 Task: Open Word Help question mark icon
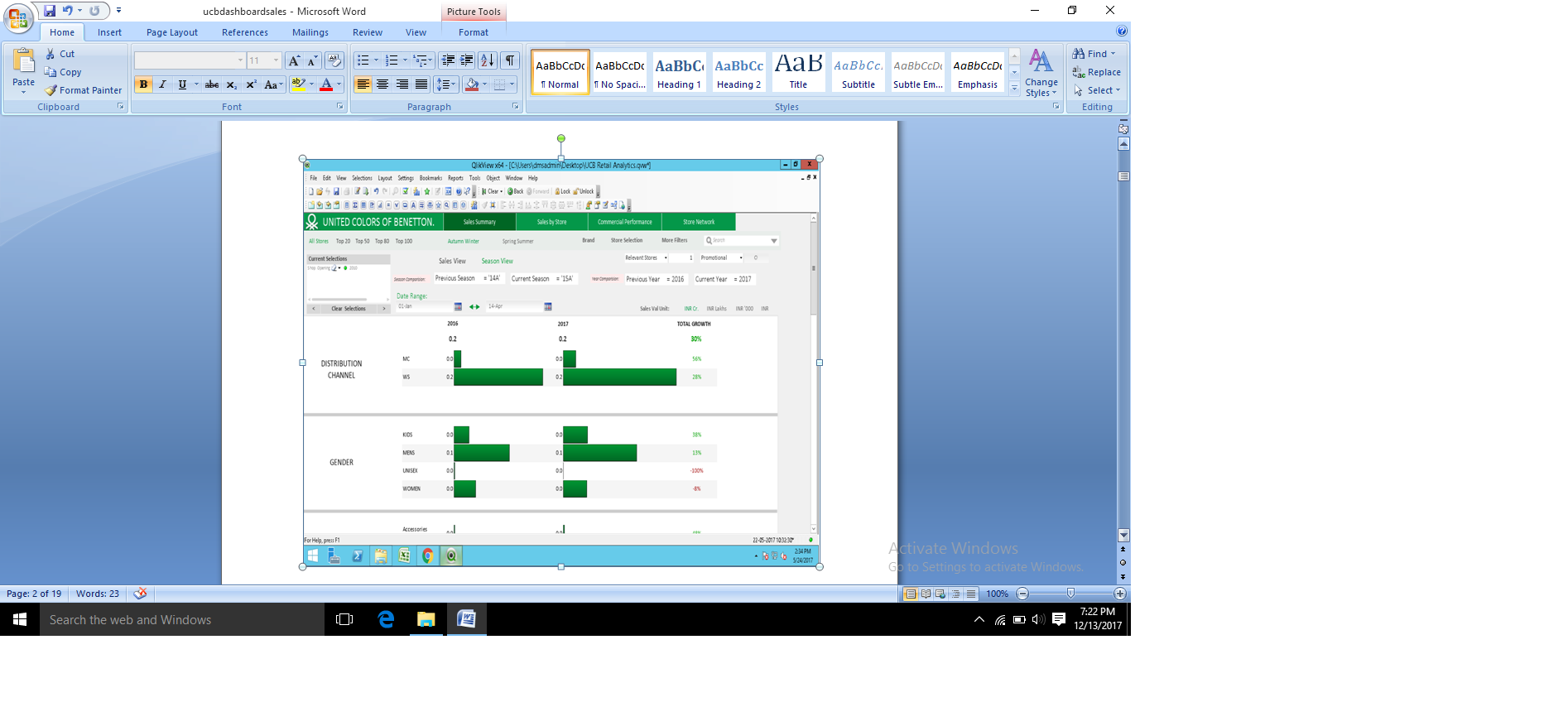coord(1122,31)
